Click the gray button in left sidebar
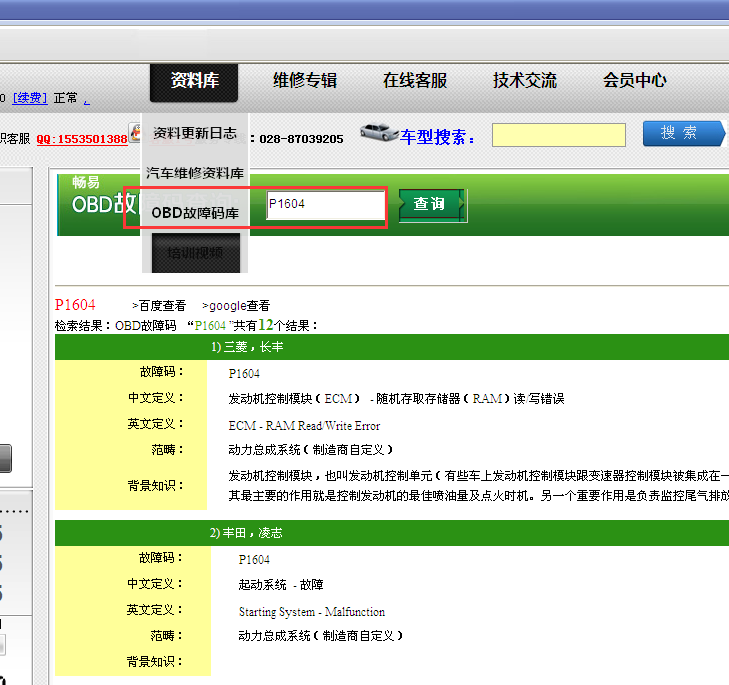The image size is (729, 685). (x=6, y=459)
